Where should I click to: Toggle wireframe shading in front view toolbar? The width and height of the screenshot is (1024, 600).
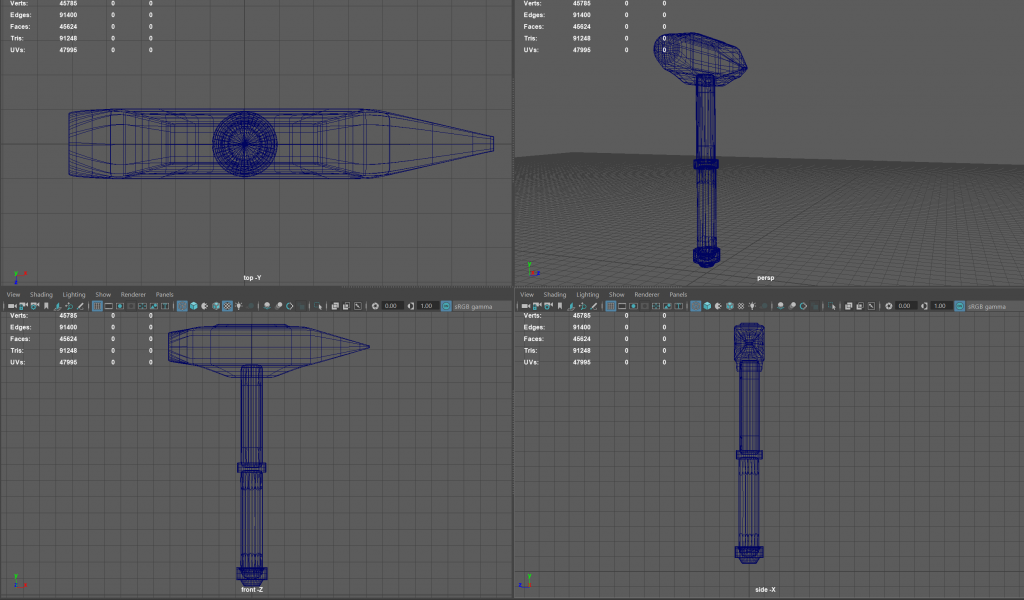182,306
